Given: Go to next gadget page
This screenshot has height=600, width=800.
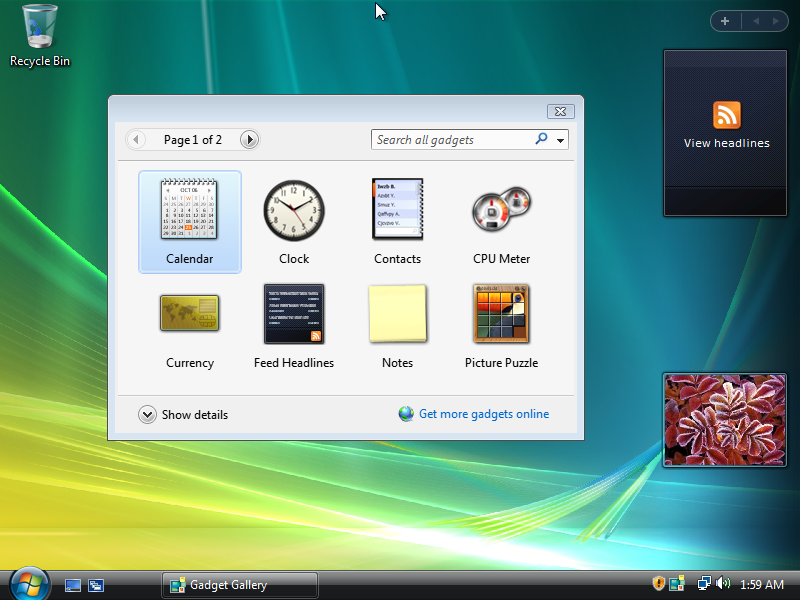Looking at the screenshot, I should coord(250,140).
